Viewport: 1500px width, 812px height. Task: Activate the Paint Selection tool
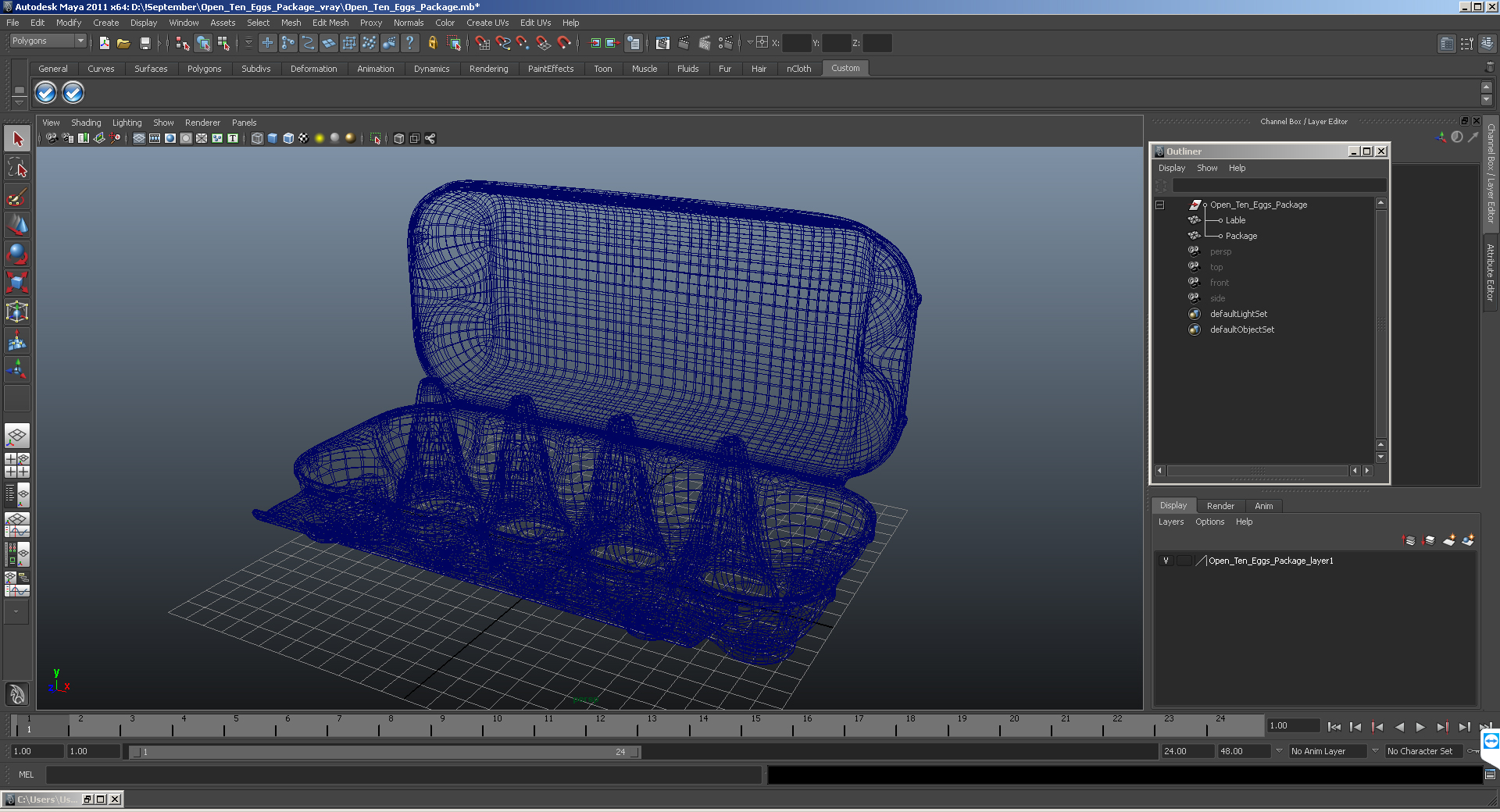tap(17, 197)
